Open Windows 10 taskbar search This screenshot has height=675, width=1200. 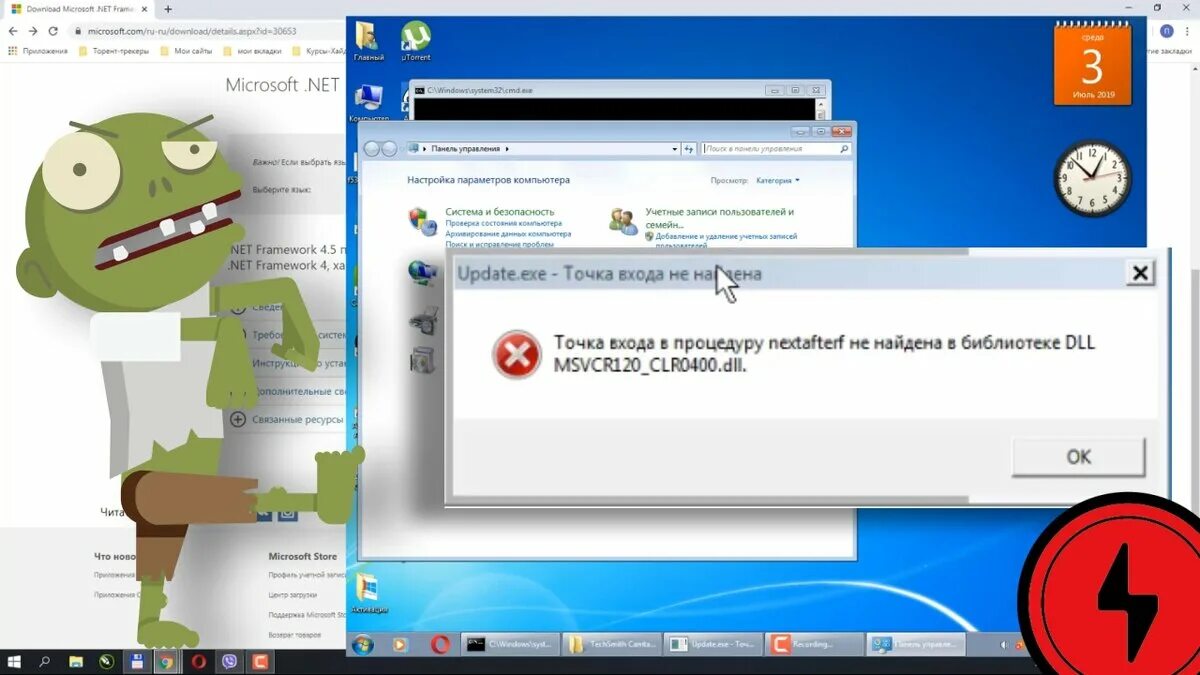45,662
